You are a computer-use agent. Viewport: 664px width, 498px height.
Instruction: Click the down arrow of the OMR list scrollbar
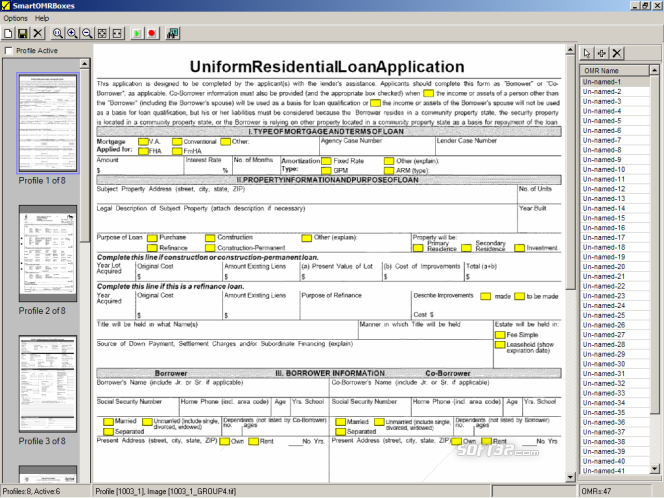click(x=655, y=469)
